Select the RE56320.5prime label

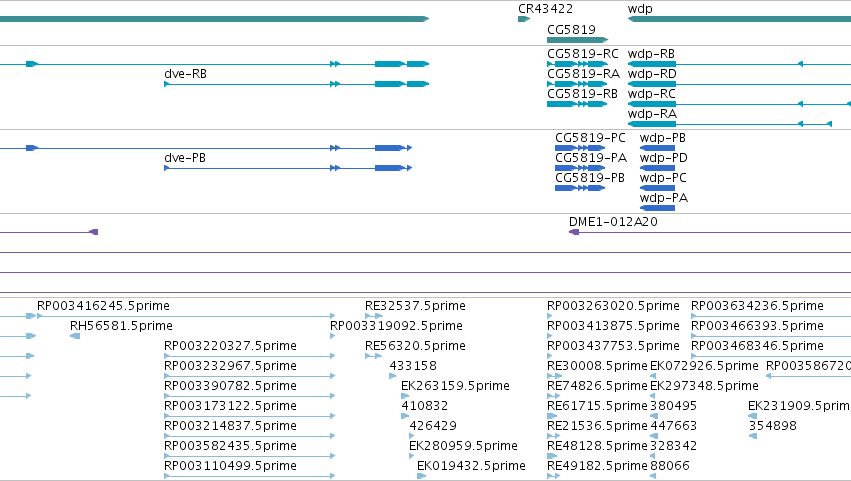point(415,346)
